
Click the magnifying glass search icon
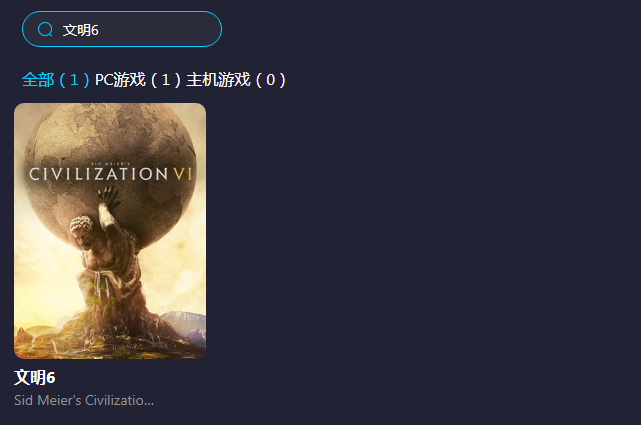45,29
